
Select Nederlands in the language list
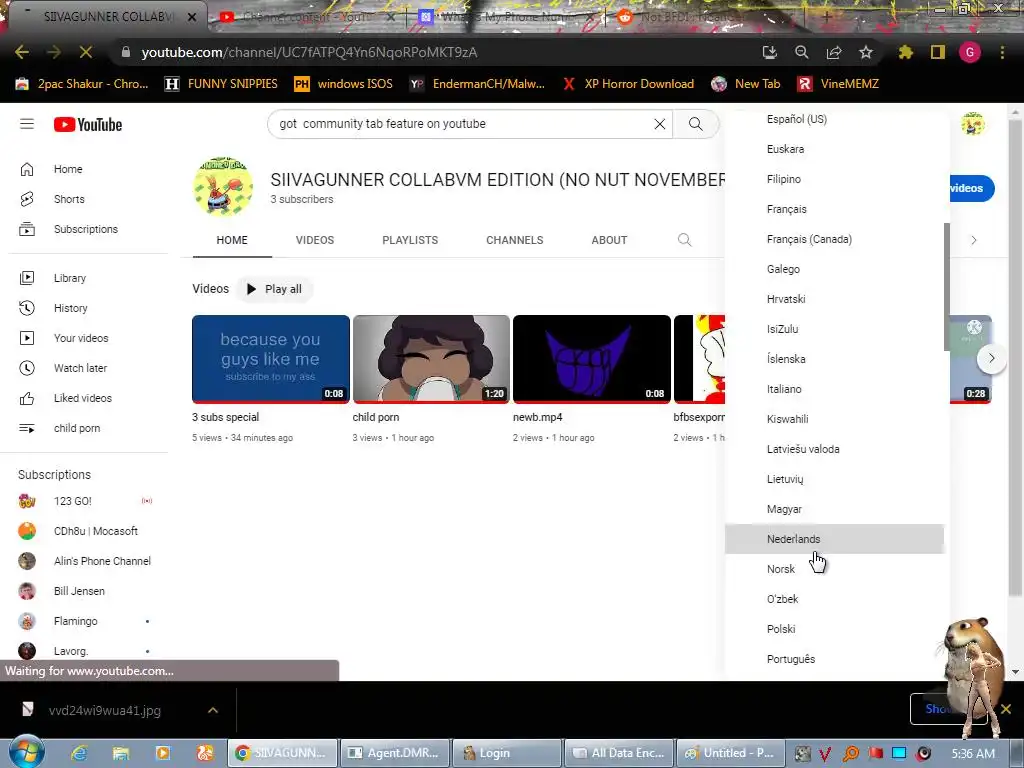point(835,539)
